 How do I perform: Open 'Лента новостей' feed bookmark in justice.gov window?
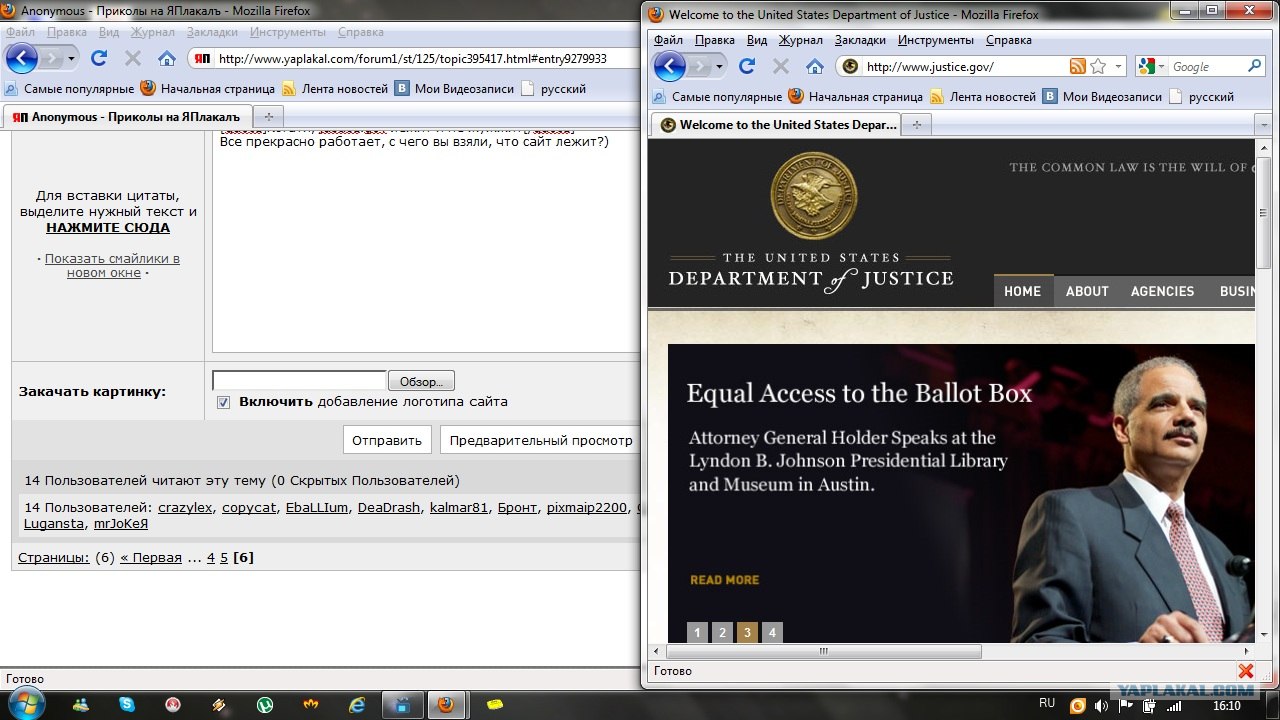pos(983,97)
